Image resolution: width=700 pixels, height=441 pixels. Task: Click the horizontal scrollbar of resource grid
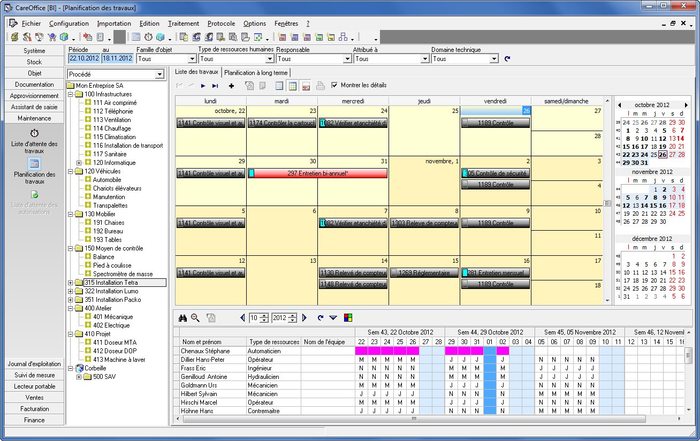coord(414,419)
